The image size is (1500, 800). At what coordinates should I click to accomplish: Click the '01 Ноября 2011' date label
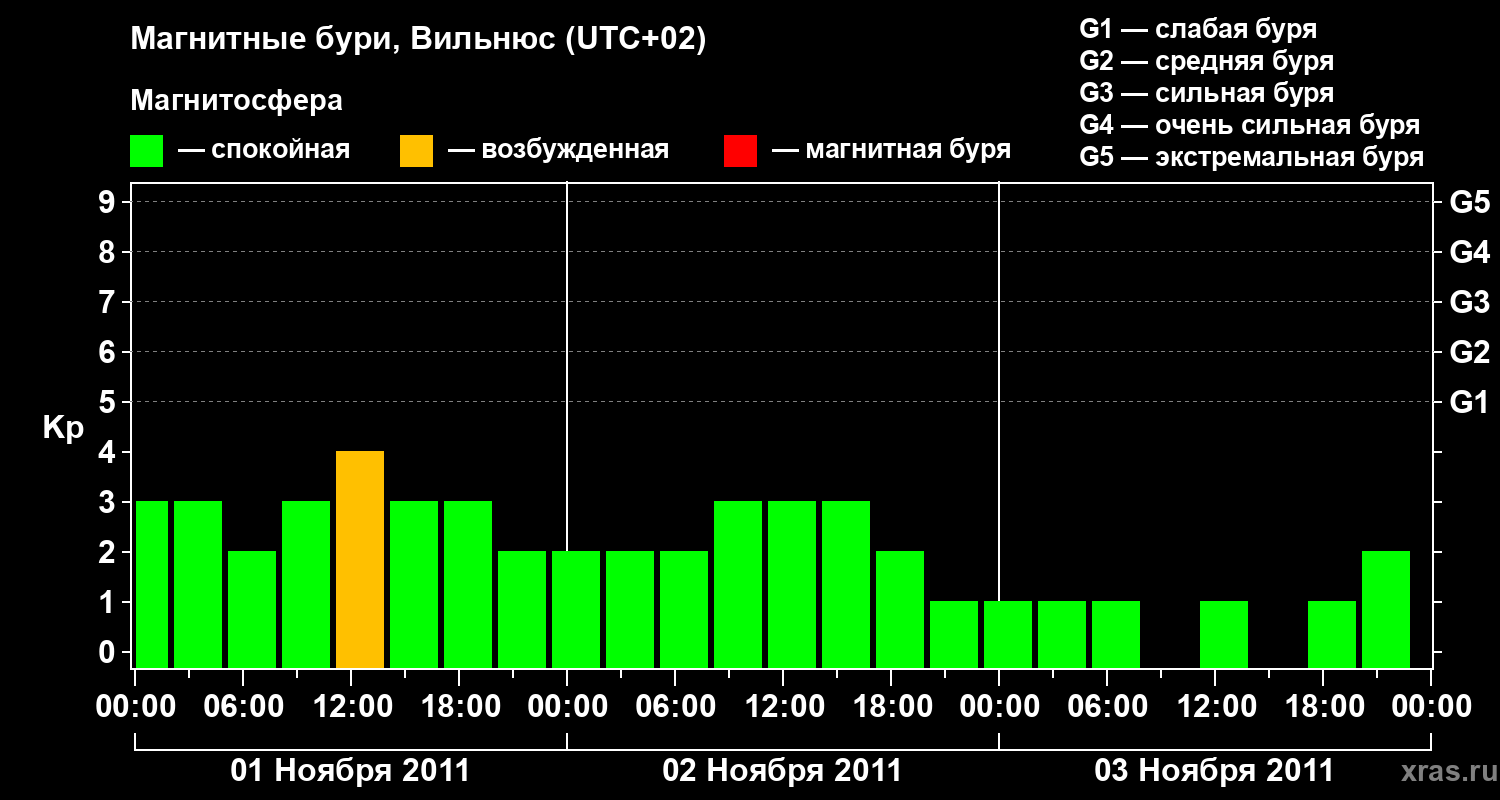pyautogui.click(x=350, y=770)
